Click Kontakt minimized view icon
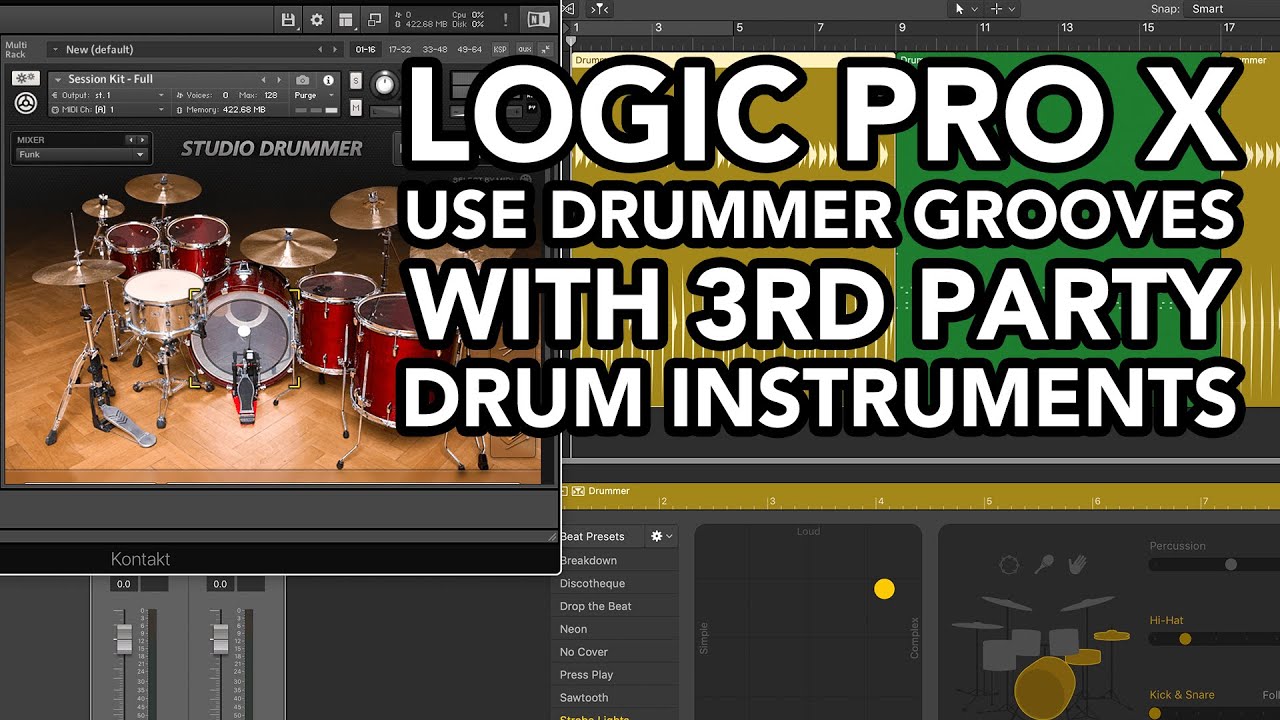 coord(374,19)
